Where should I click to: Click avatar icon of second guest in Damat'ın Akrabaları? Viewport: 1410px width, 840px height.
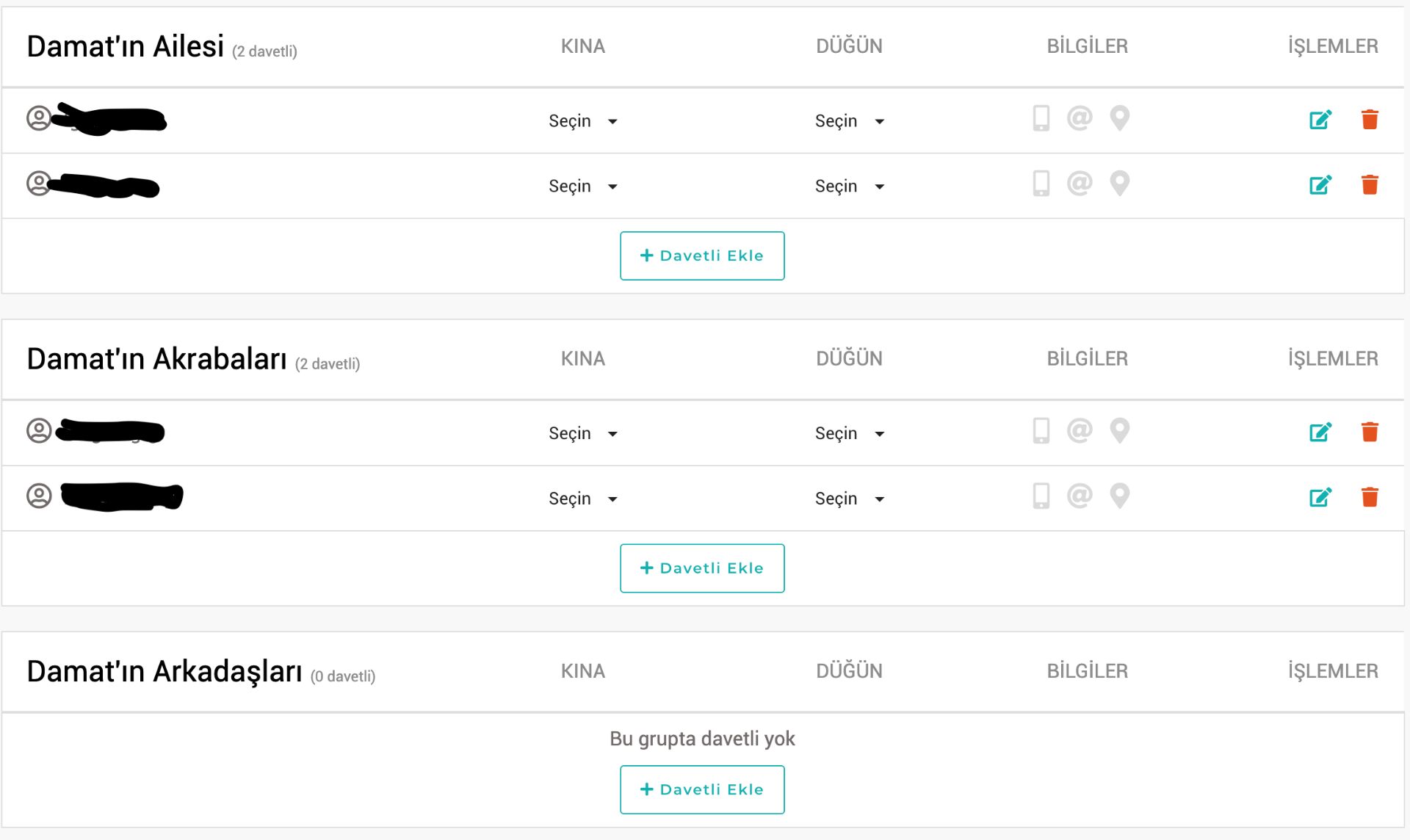point(39,496)
